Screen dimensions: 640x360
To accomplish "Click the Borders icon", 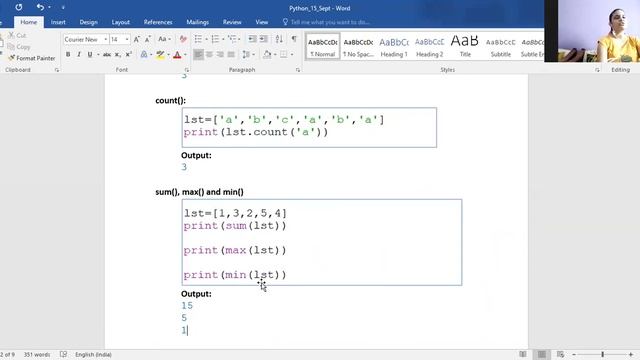I will tap(283, 54).
